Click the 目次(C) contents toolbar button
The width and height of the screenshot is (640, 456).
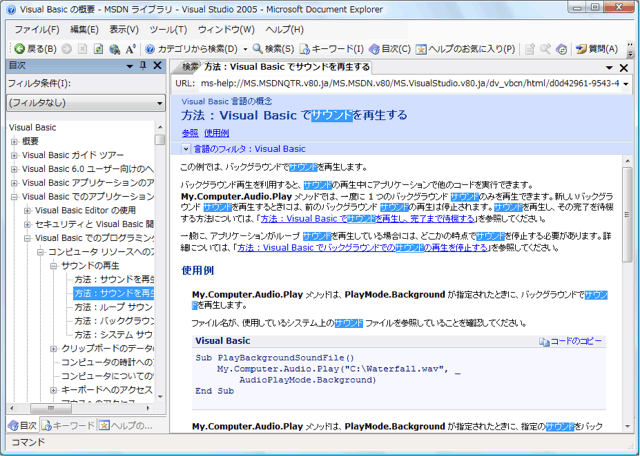point(390,49)
